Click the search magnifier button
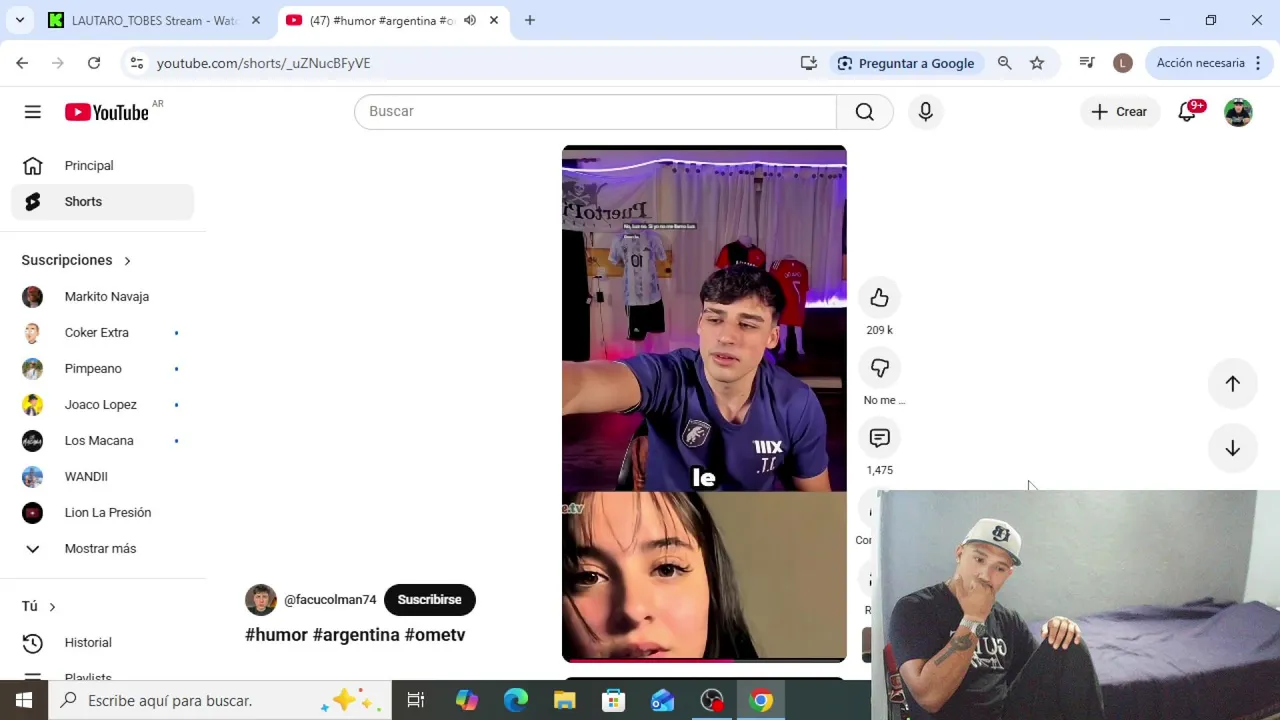The width and height of the screenshot is (1280, 720). 865,112
